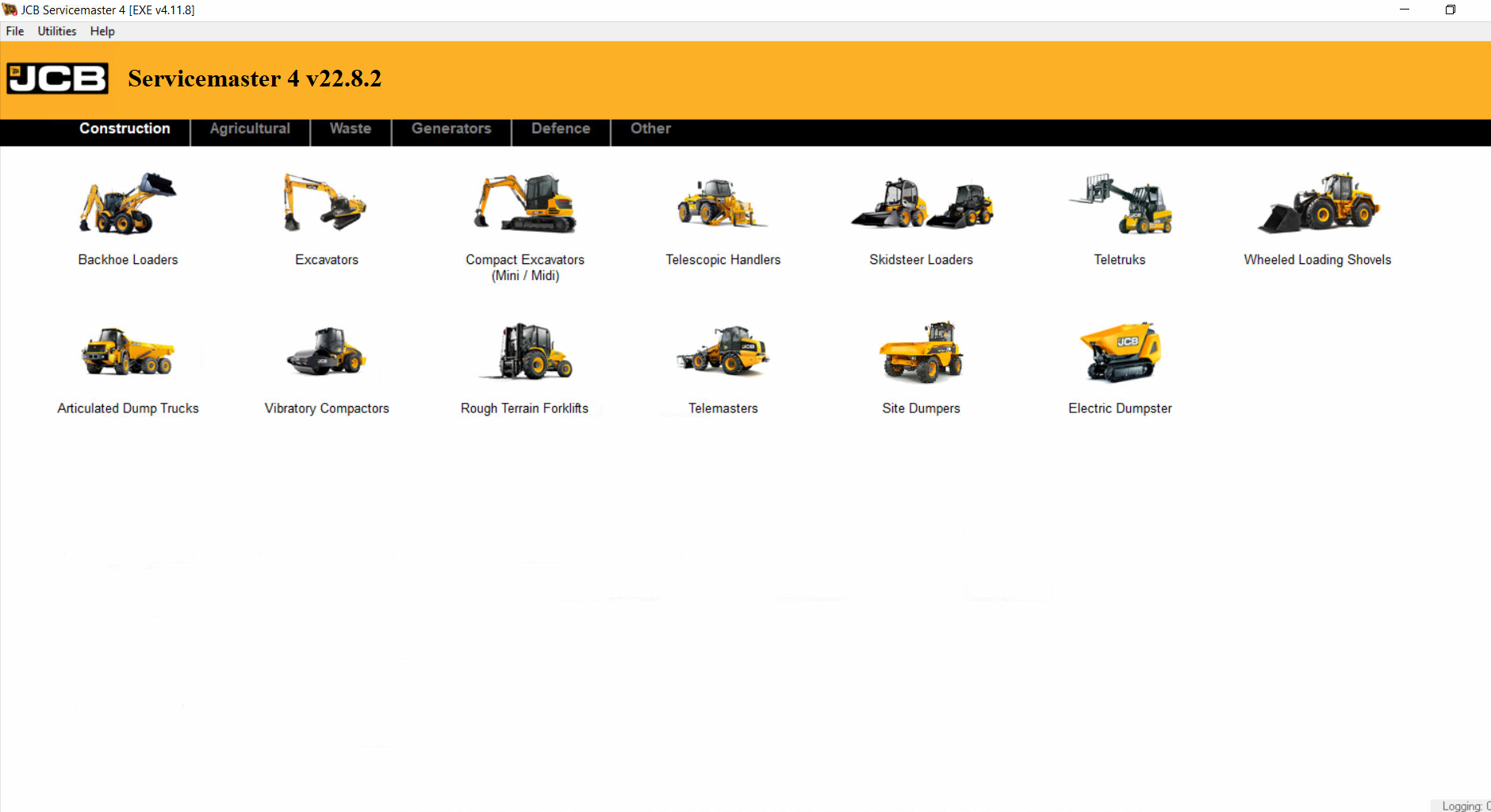Select the Excavators machine icon
Screen dimensions: 1491x812
(325, 203)
